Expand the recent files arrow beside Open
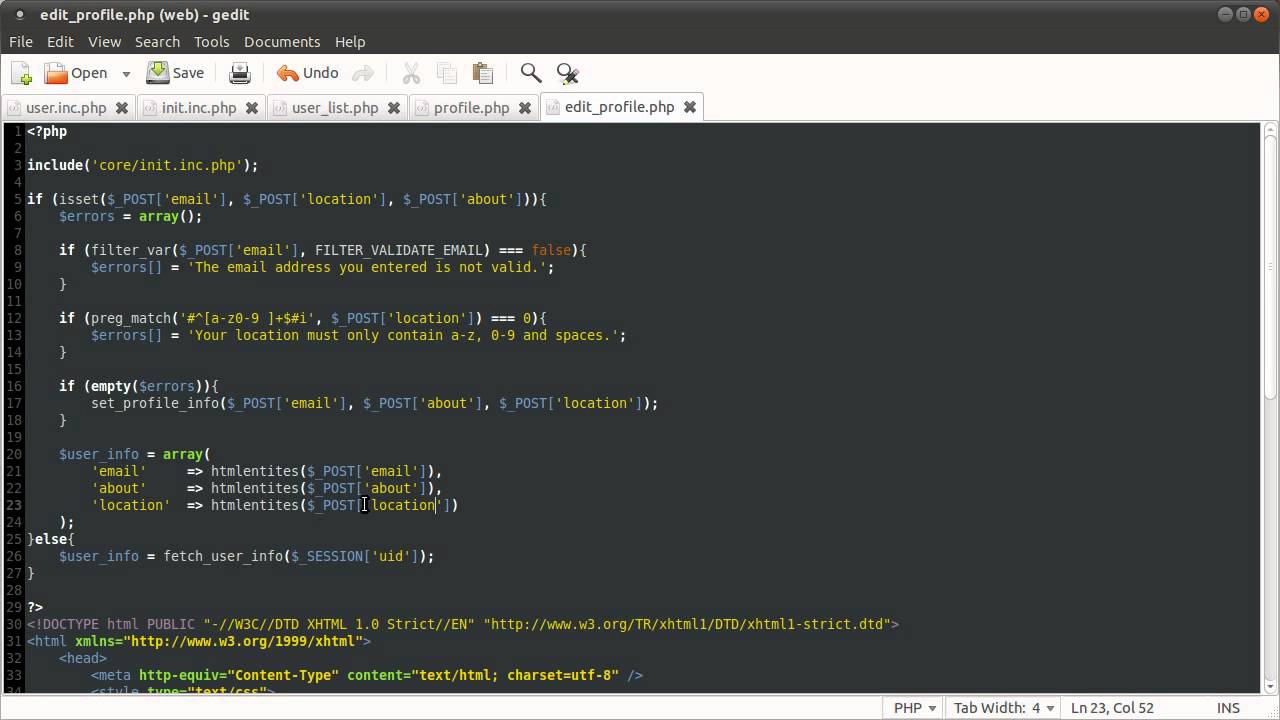Image resolution: width=1280 pixels, height=720 pixels. point(126,73)
